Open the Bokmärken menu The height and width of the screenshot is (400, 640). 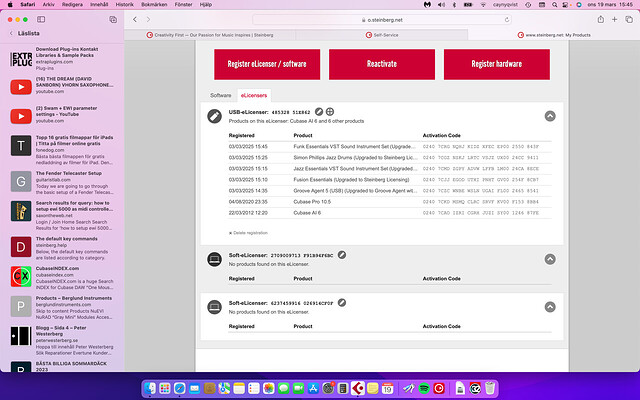click(x=154, y=4)
